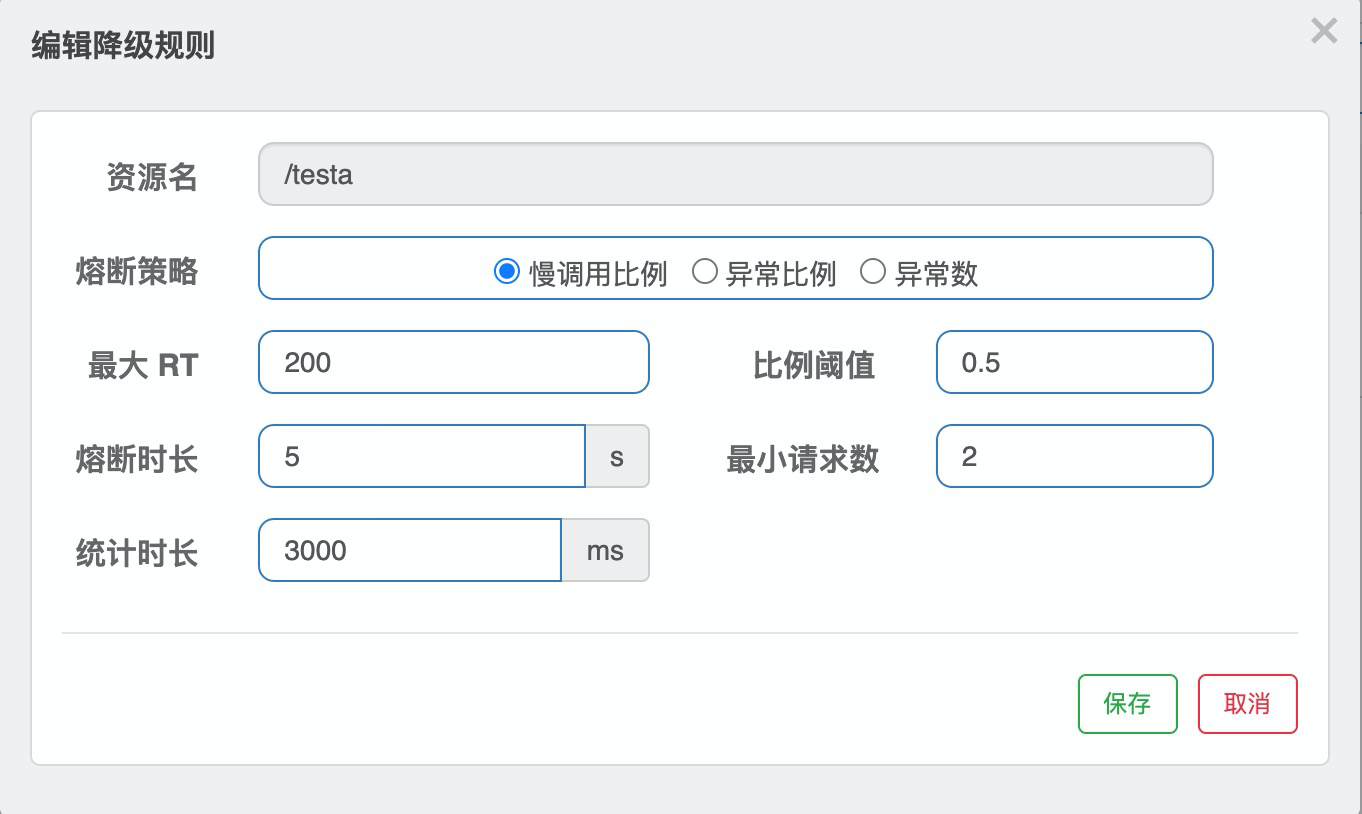Close the 编辑降级规则 dialog with X
Image resolution: width=1362 pixels, height=814 pixels.
(1323, 32)
